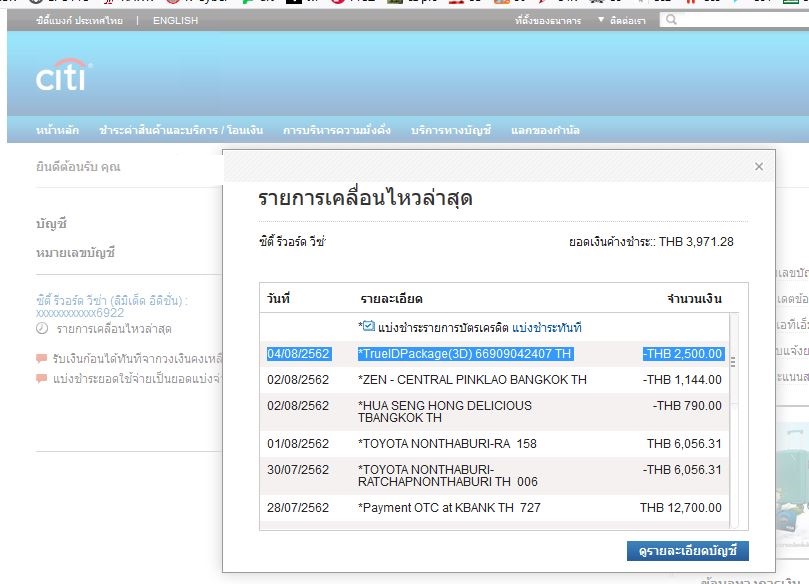Open ที่ตั้งของธนาคาร link
Viewport: 809px width, 584px height.
[548, 20]
